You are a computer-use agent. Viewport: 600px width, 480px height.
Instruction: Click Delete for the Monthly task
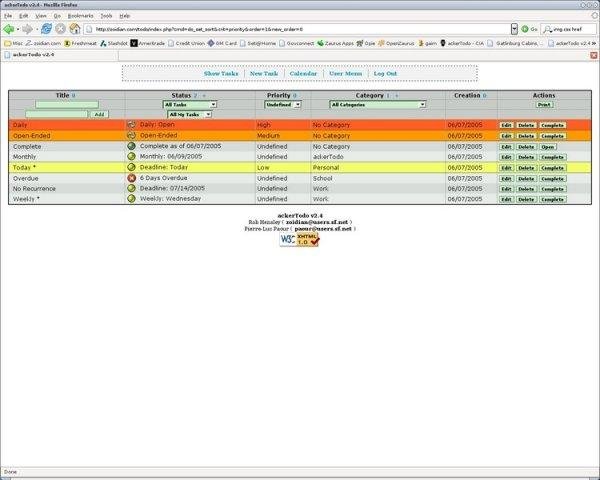[526, 157]
